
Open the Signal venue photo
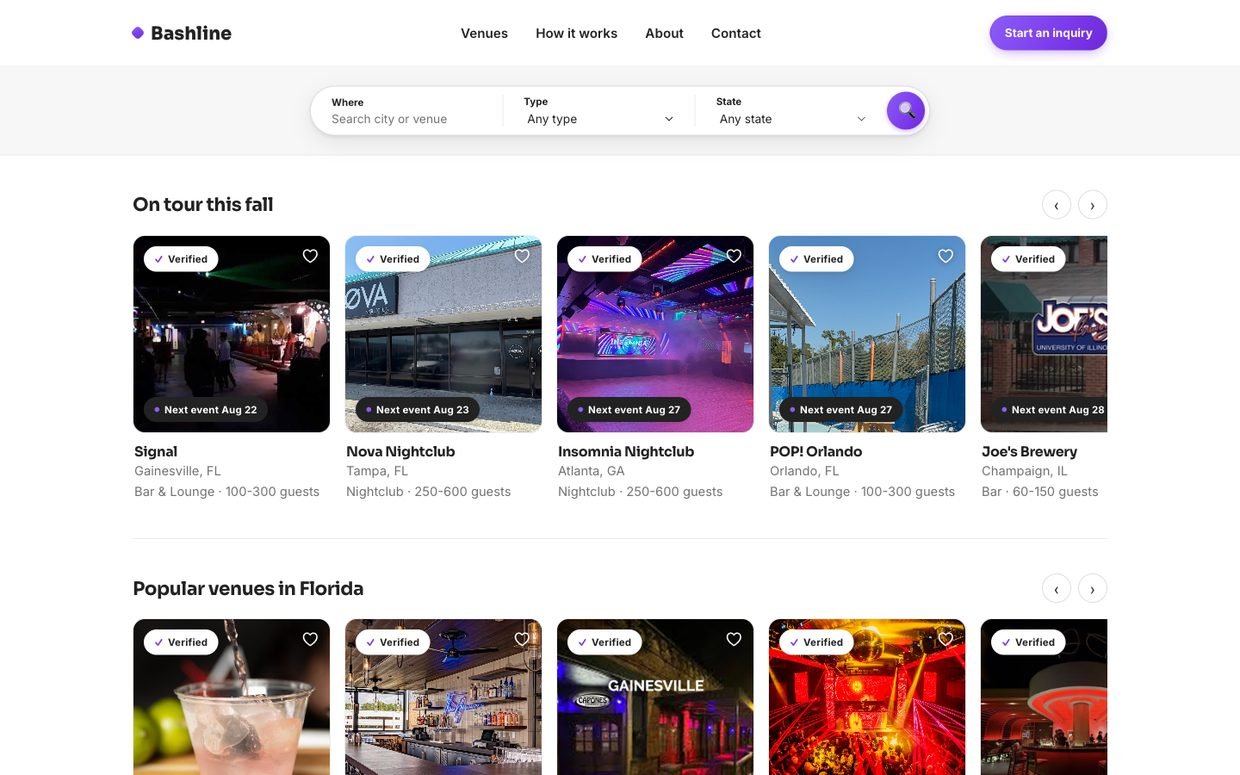coord(231,334)
